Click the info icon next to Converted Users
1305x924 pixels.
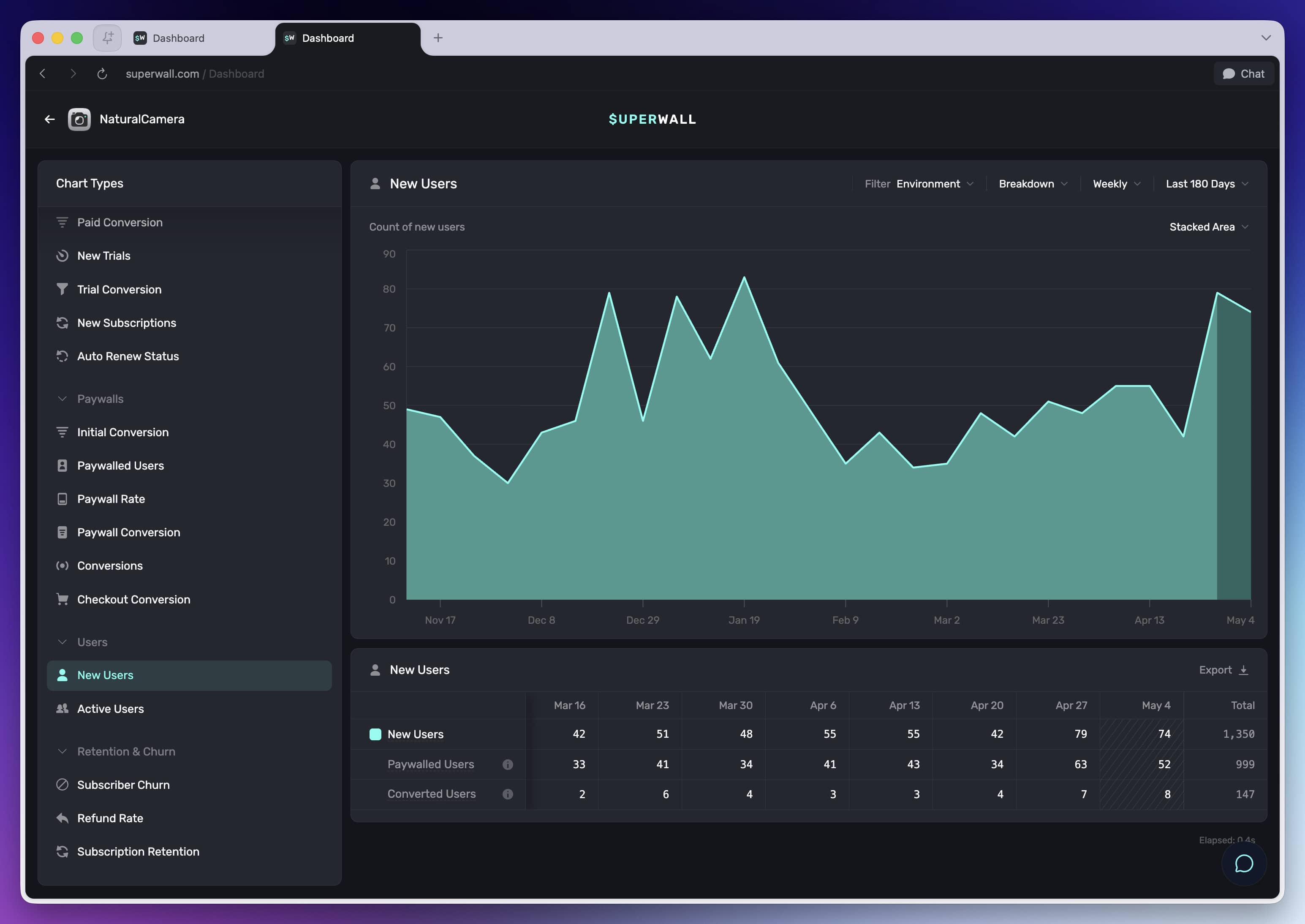508,794
